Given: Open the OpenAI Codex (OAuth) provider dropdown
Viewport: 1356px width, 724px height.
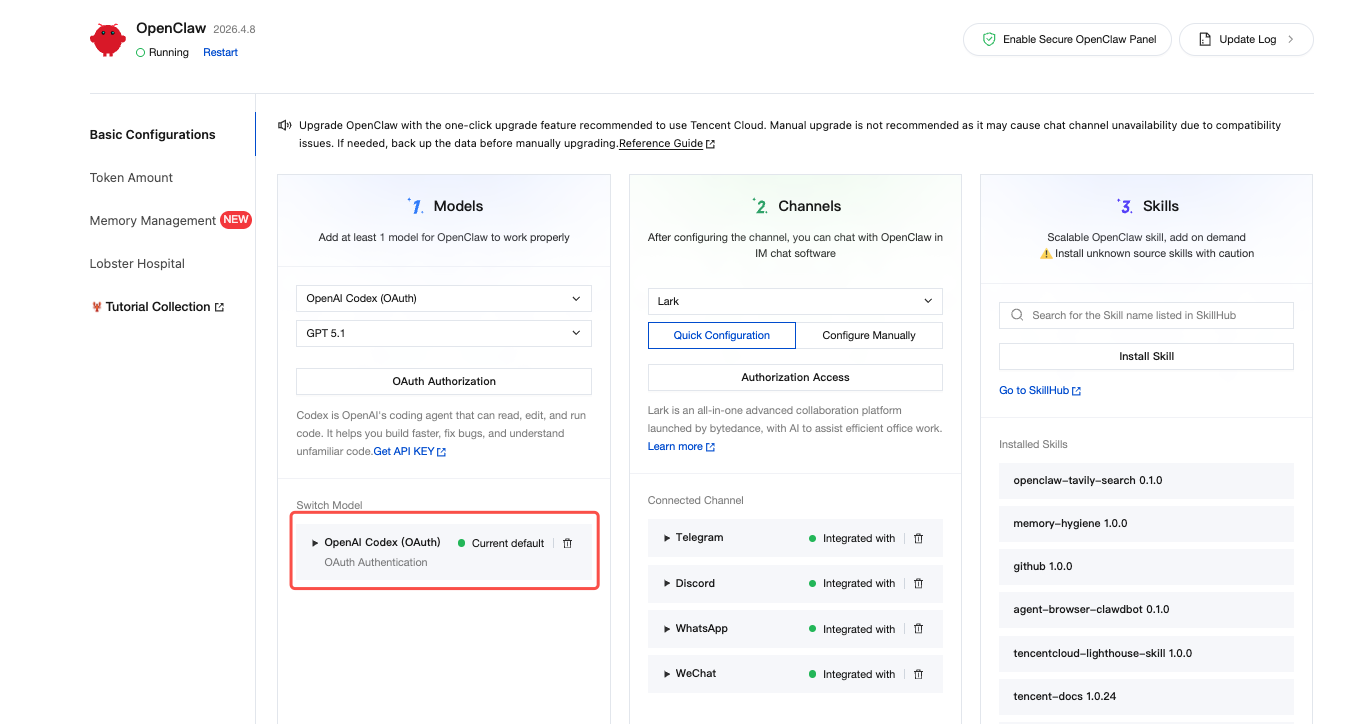Looking at the screenshot, I should (443, 298).
